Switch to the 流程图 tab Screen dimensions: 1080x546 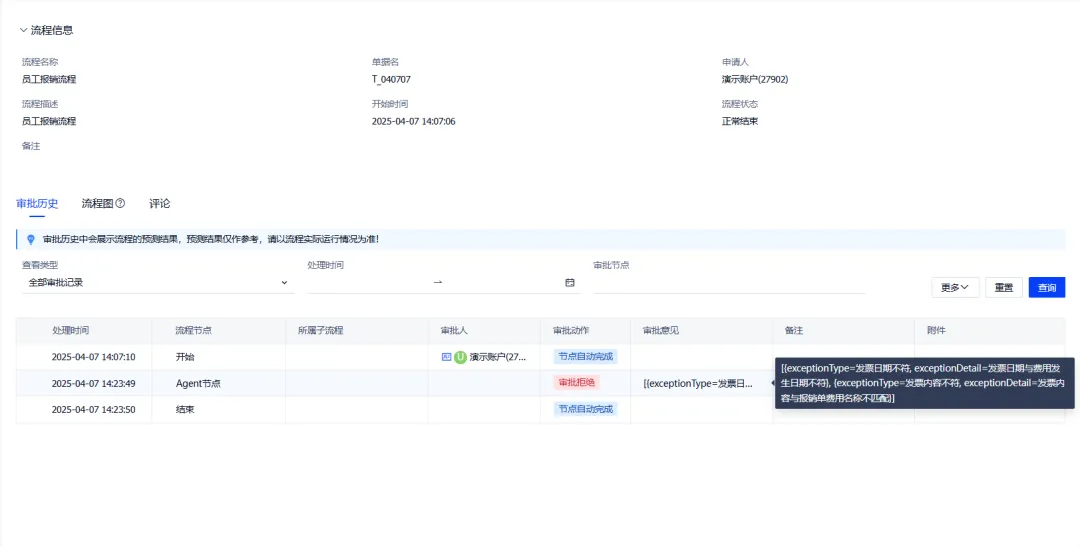[x=98, y=203]
